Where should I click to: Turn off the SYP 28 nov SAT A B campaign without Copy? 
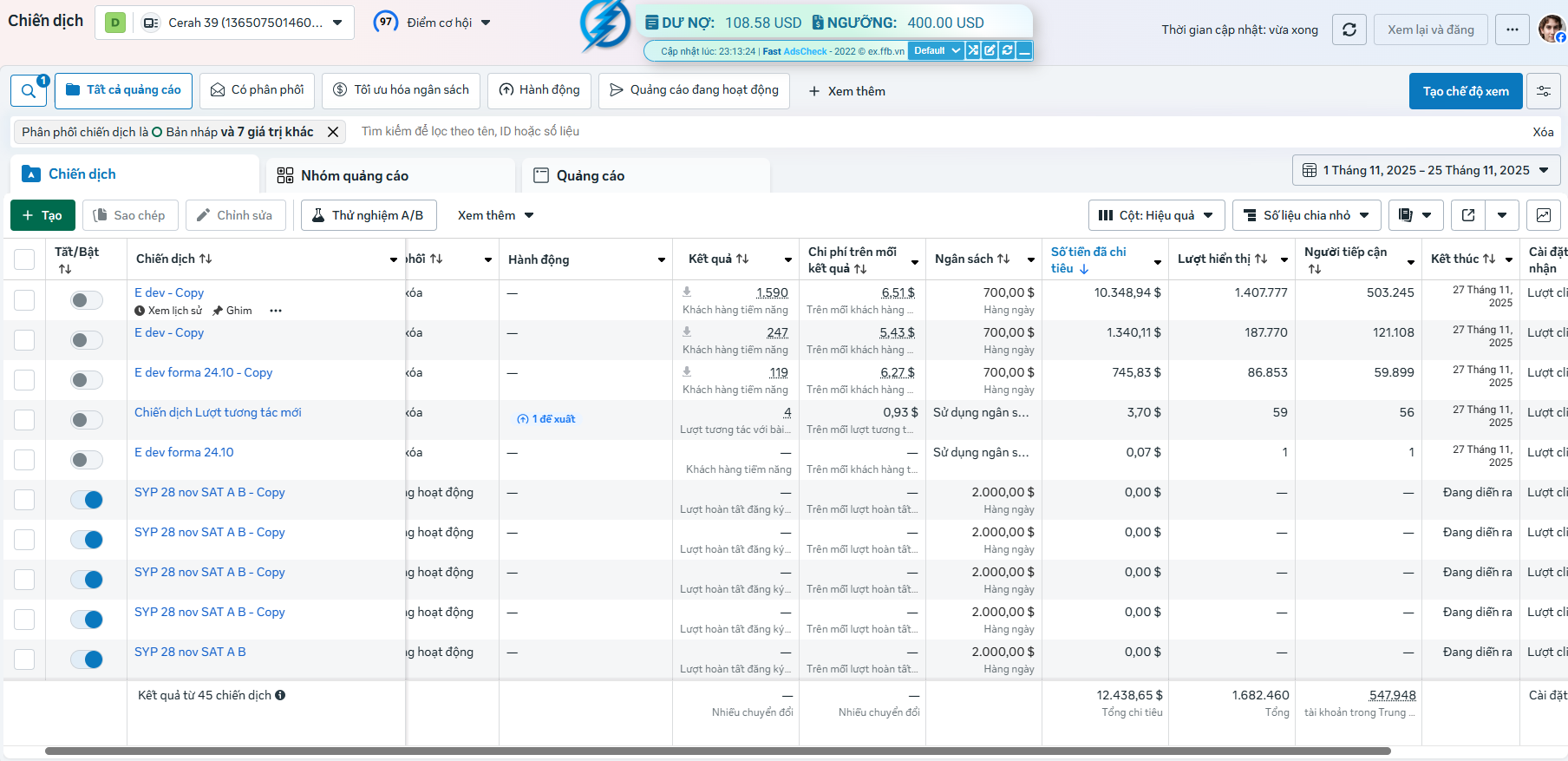pyautogui.click(x=87, y=659)
